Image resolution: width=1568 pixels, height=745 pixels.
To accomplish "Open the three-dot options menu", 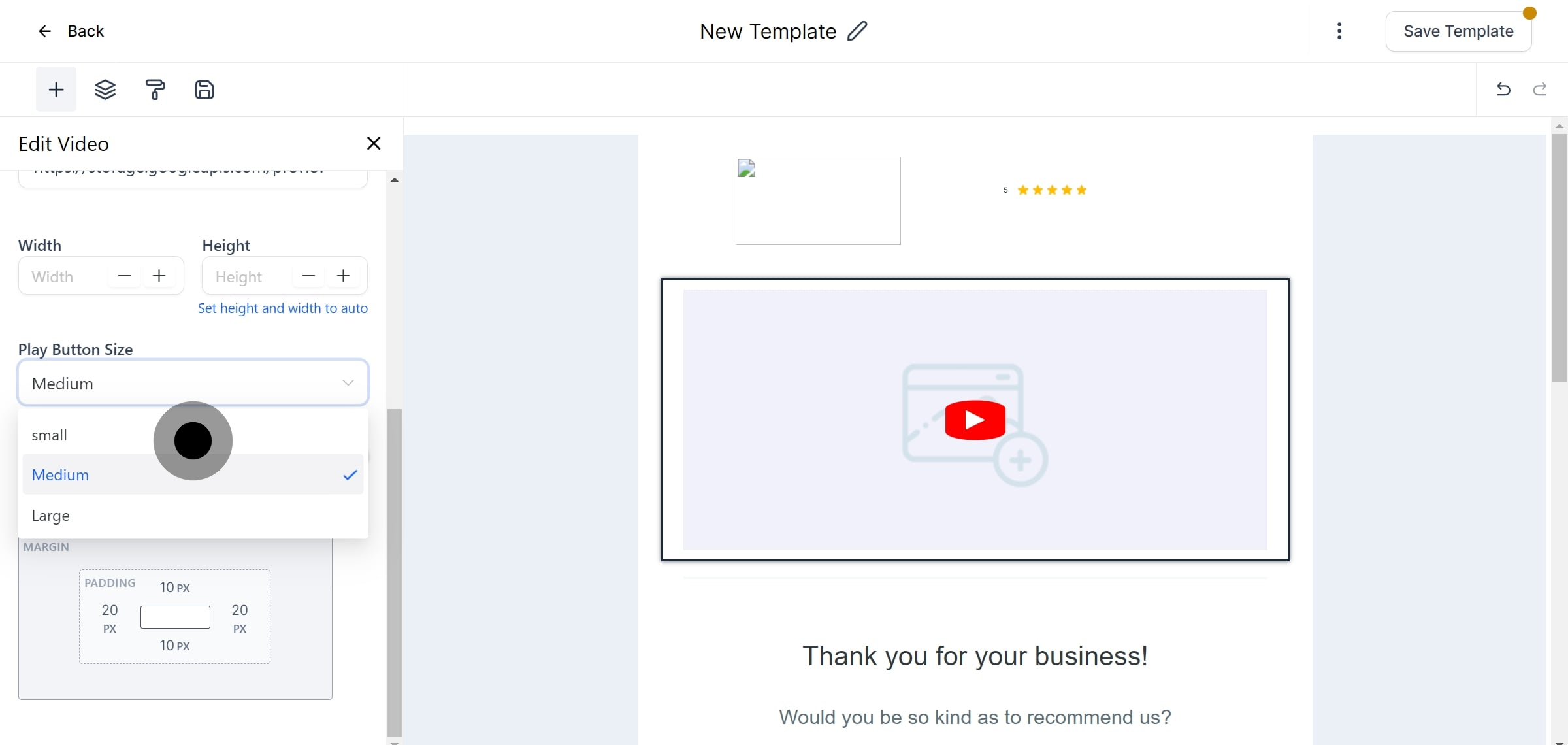I will click(x=1339, y=31).
